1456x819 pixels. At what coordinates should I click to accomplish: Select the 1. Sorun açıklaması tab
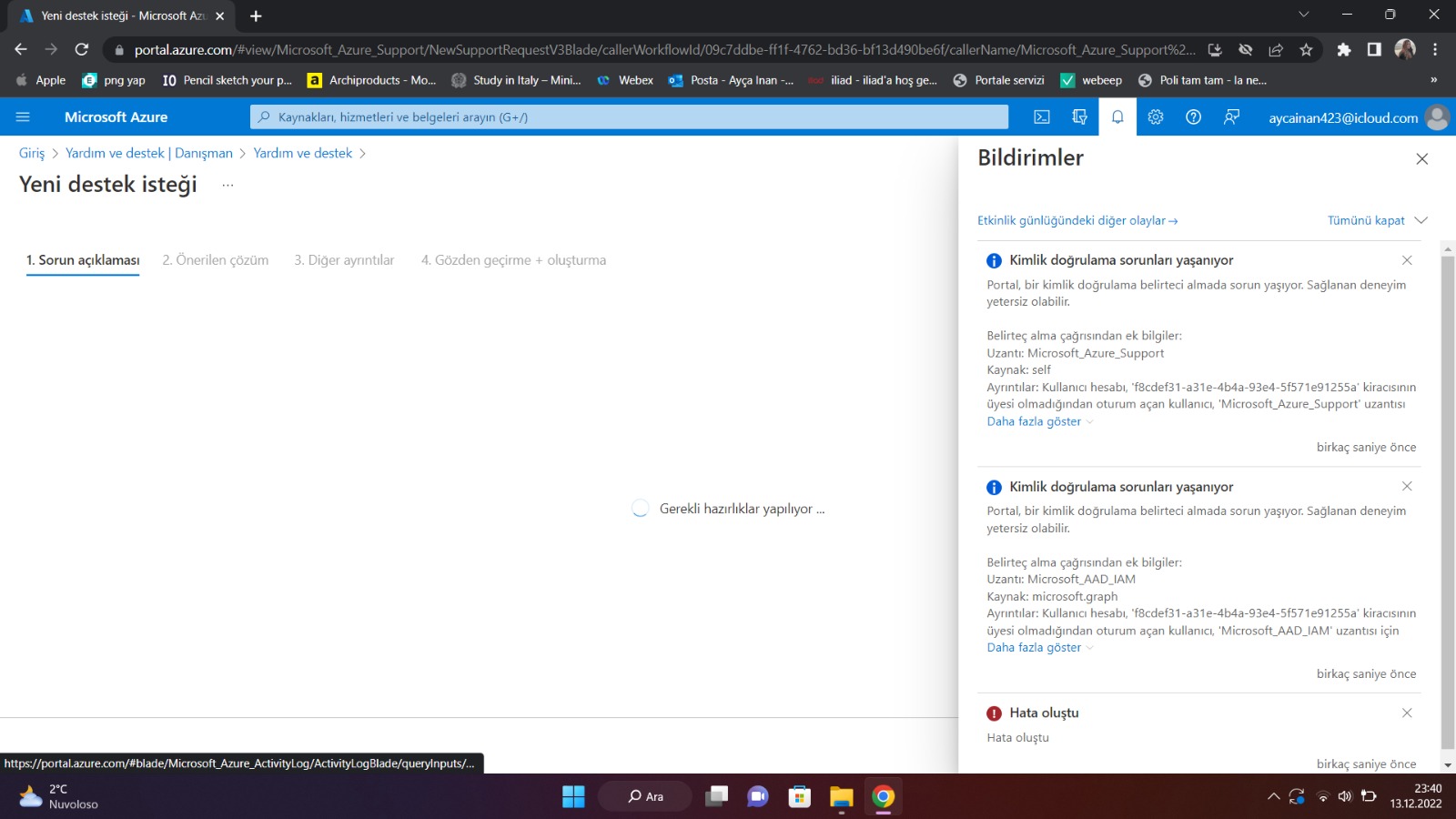pyautogui.click(x=83, y=260)
